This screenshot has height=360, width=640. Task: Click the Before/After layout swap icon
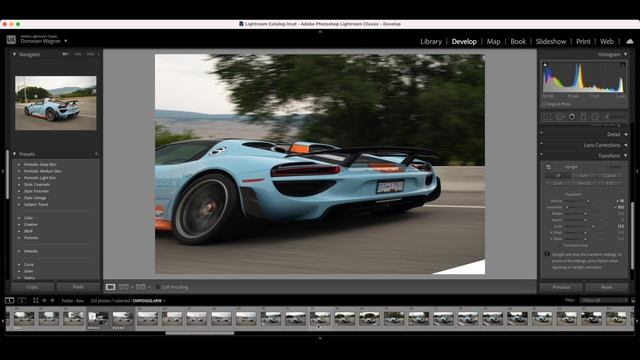[x=141, y=287]
